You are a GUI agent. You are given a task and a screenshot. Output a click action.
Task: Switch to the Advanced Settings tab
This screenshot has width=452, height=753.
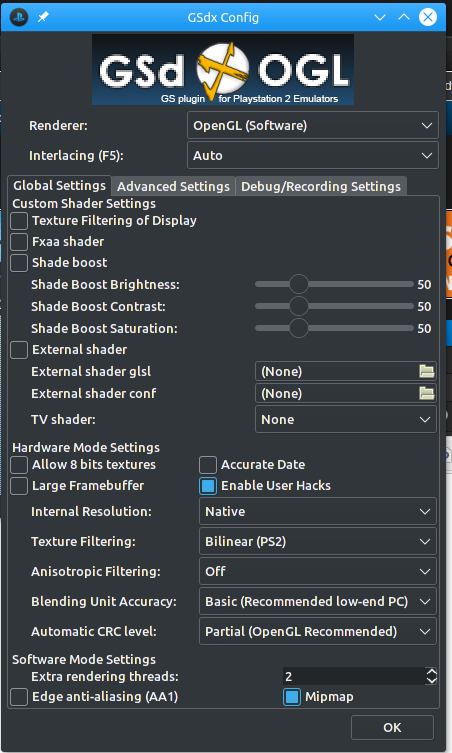tap(173, 186)
